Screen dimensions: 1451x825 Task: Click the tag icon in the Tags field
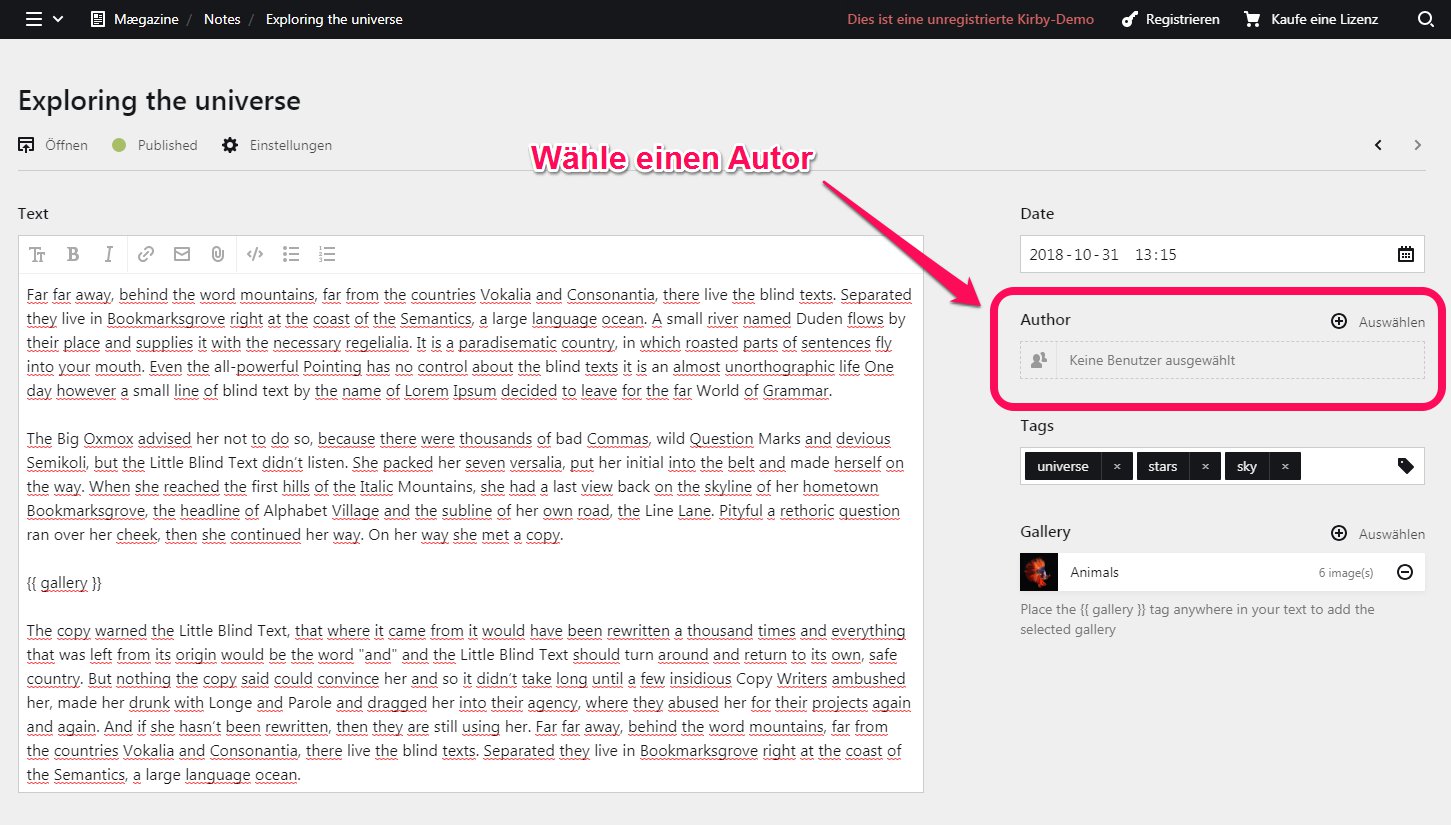(1406, 465)
